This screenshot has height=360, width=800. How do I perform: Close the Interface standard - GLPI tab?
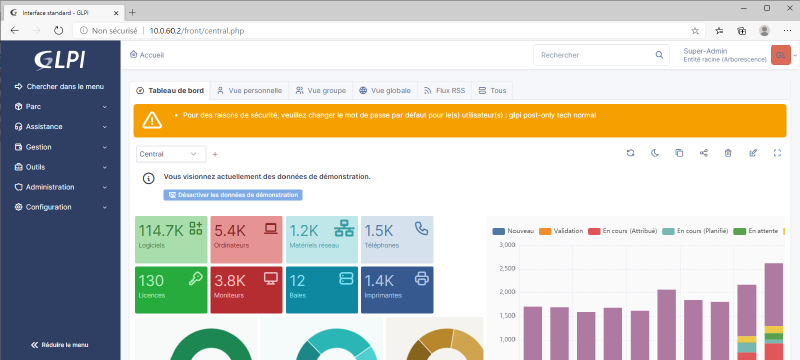coord(116,13)
